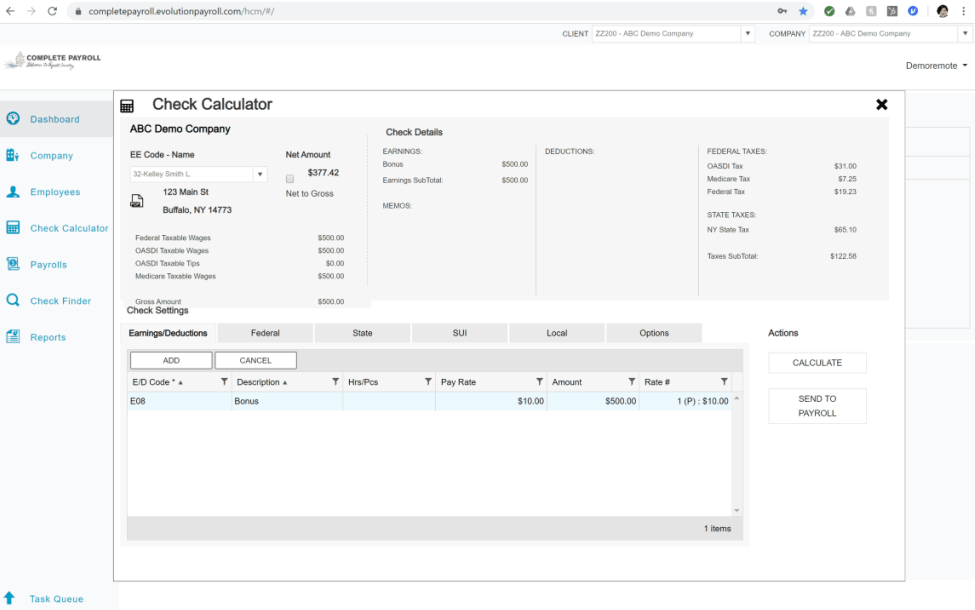Open the Reports sidebar icon
975x610 pixels.
click(12, 337)
